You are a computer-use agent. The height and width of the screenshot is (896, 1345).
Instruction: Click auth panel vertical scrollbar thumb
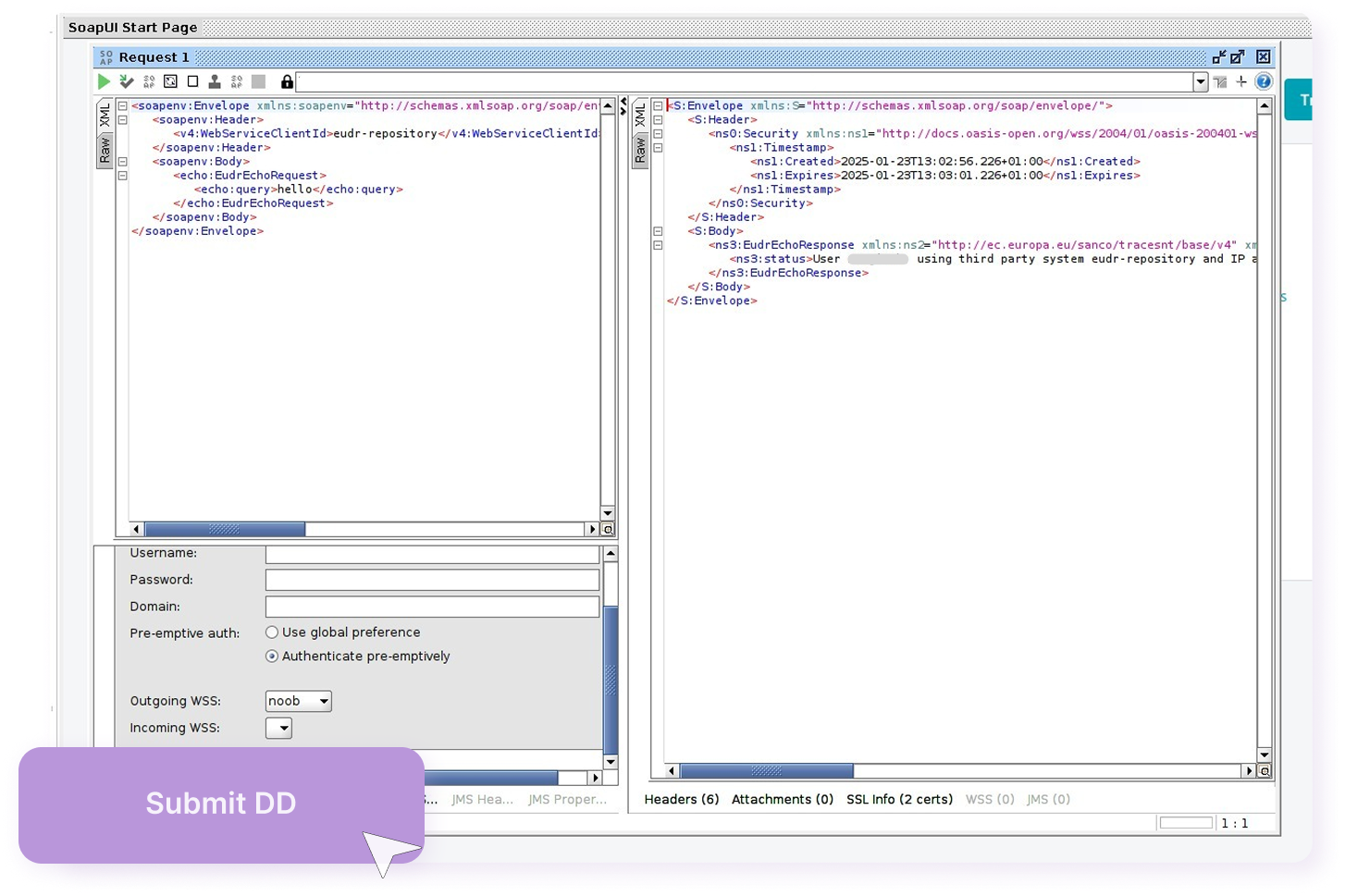(x=611, y=680)
